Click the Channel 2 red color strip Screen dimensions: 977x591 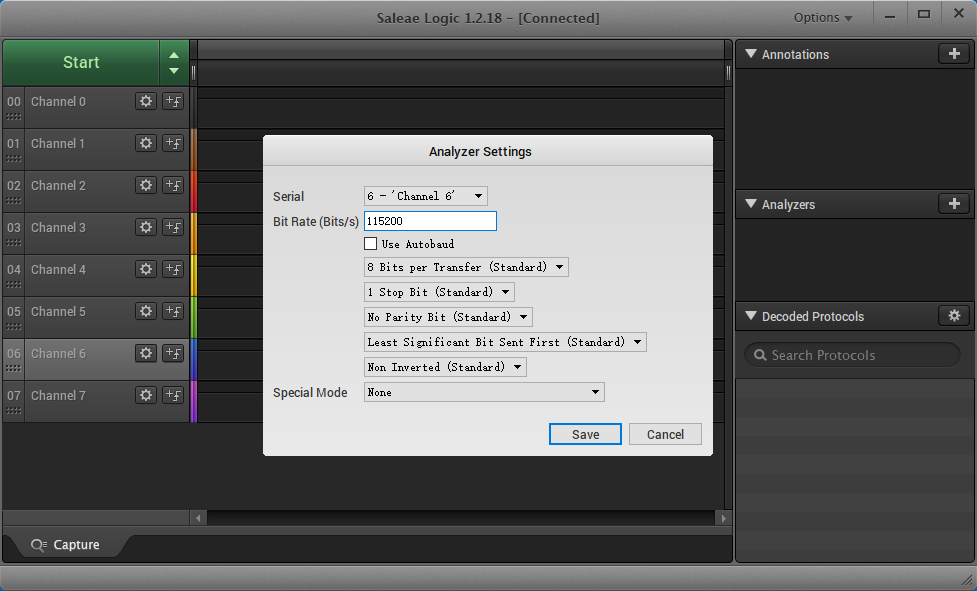(194, 191)
